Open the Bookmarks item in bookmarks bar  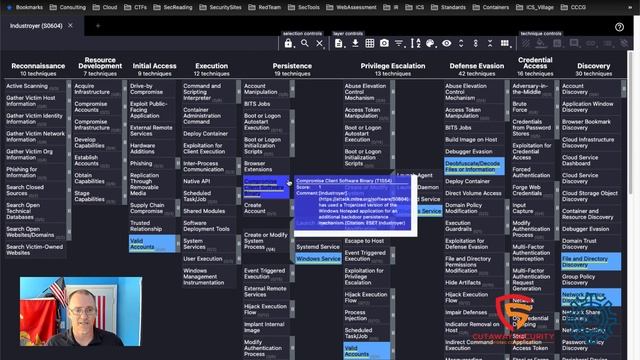(25, 7)
